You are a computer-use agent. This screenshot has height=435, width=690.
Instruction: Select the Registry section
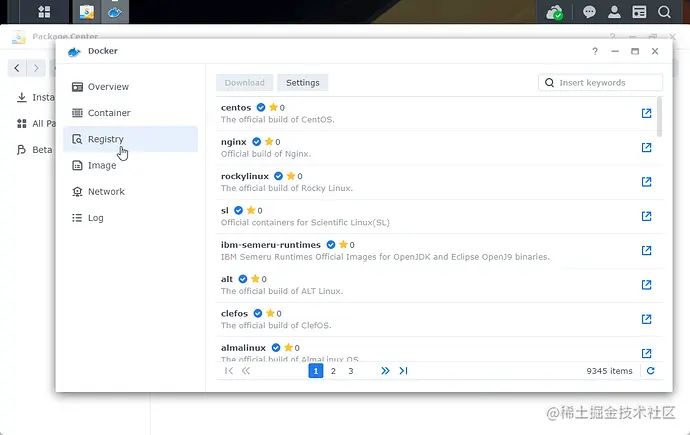pos(130,139)
